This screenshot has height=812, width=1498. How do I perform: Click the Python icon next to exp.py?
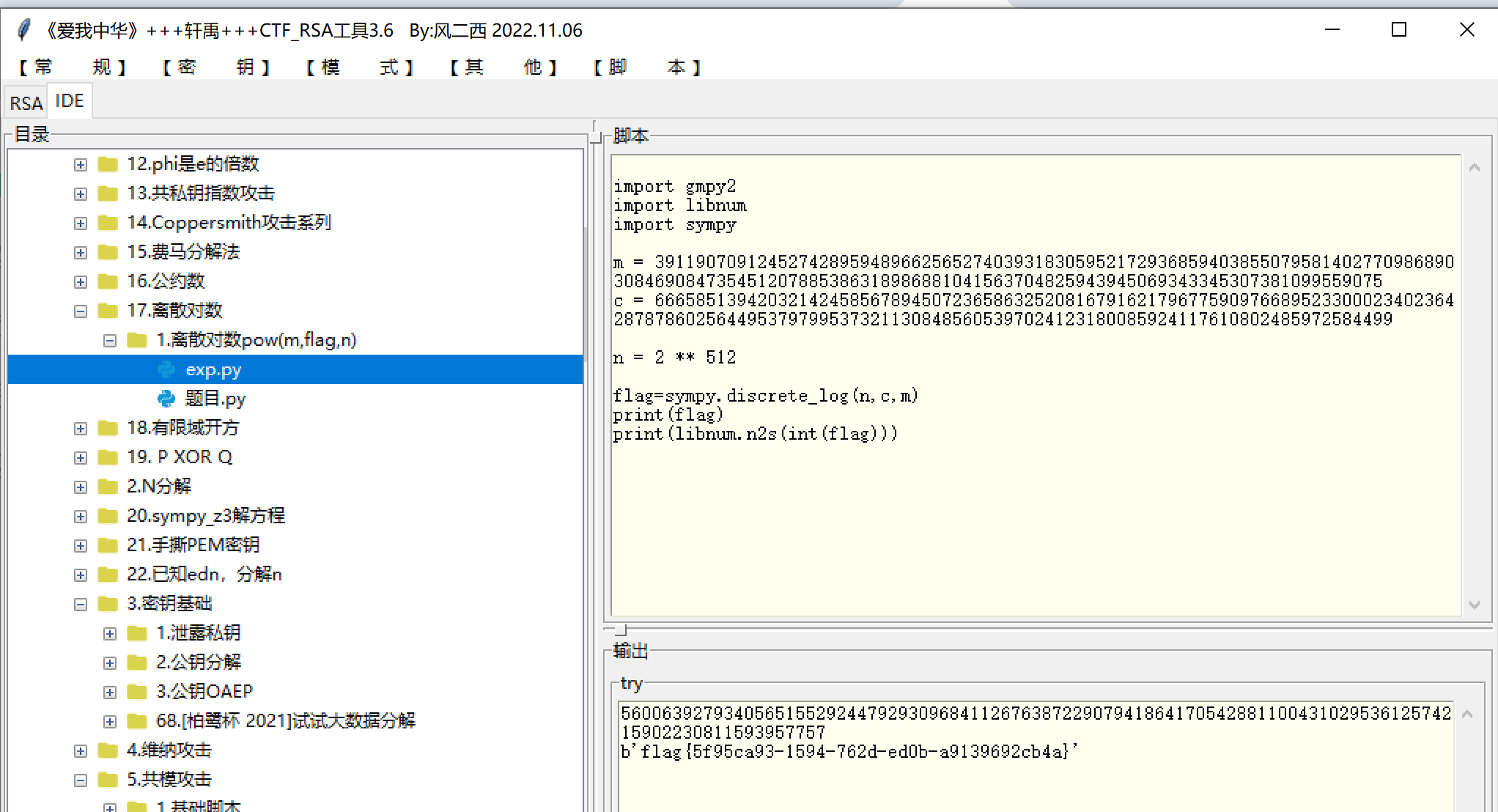click(166, 369)
